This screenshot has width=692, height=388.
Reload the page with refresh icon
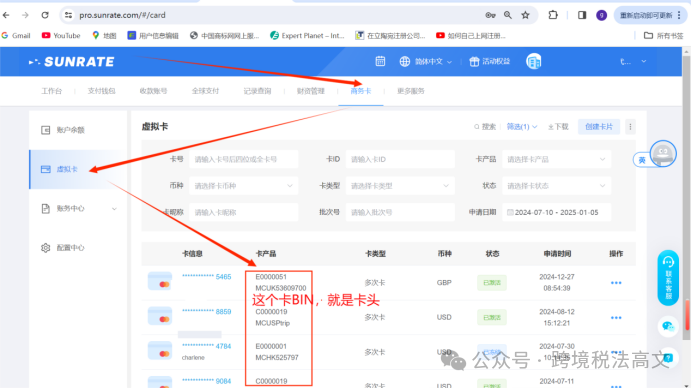45,15
